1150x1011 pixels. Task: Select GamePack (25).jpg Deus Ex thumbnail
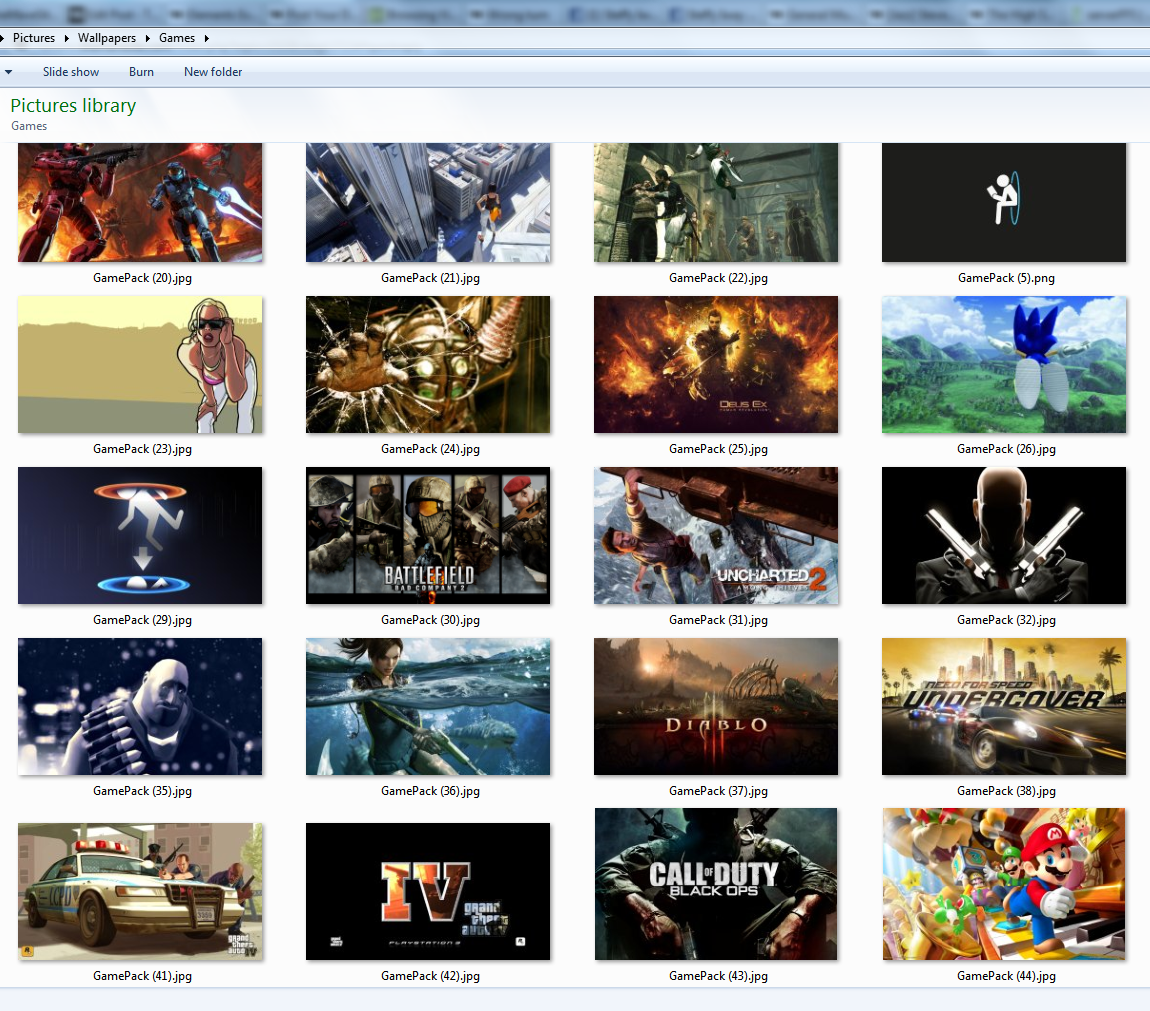click(x=716, y=365)
